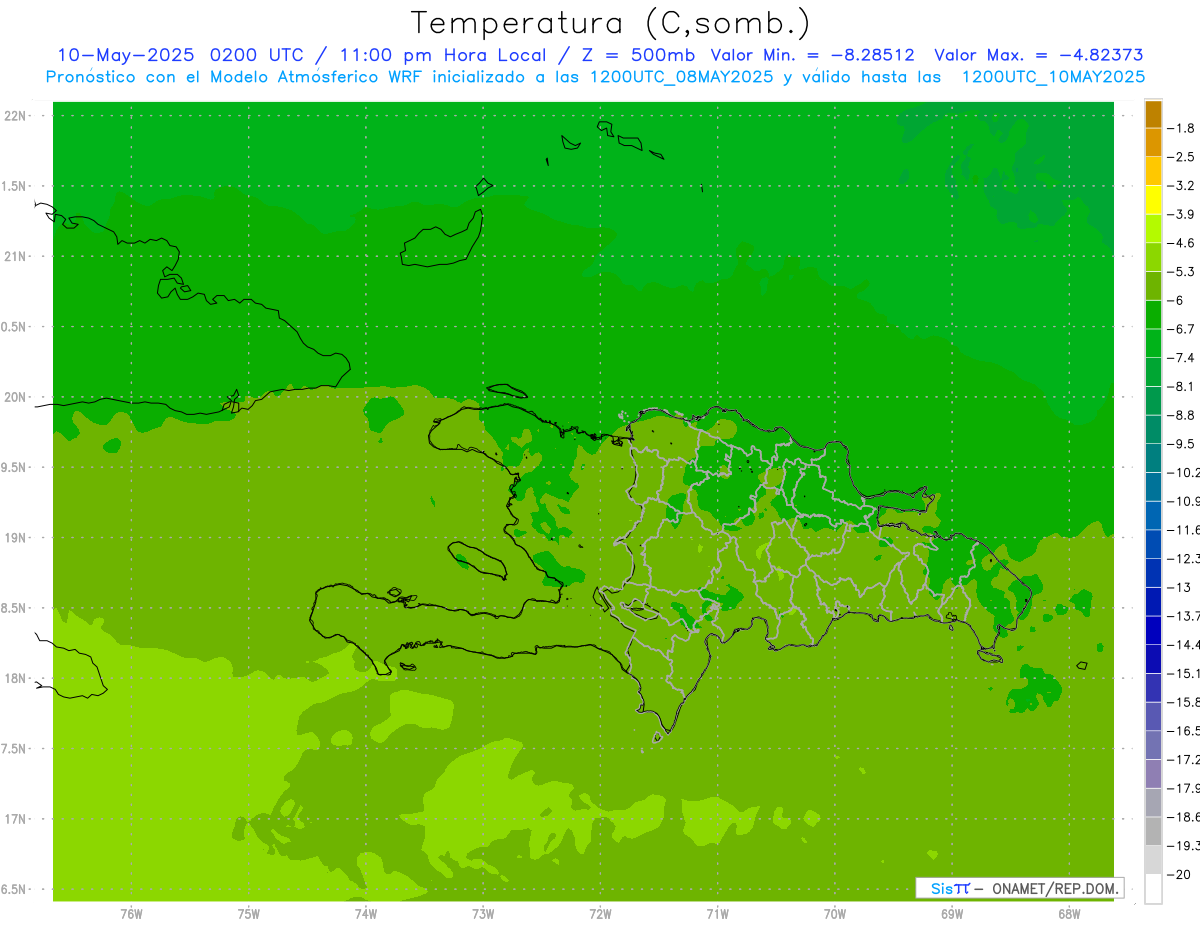Click the '74W' longitude axis label
Image resolution: width=1200 pixels, height=927 pixels.
(365, 915)
